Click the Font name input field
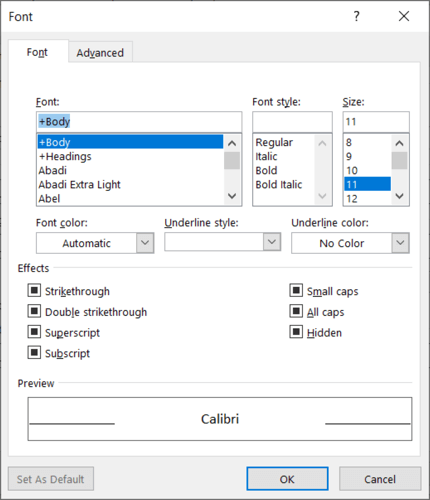The image size is (430, 500). [x=139, y=122]
